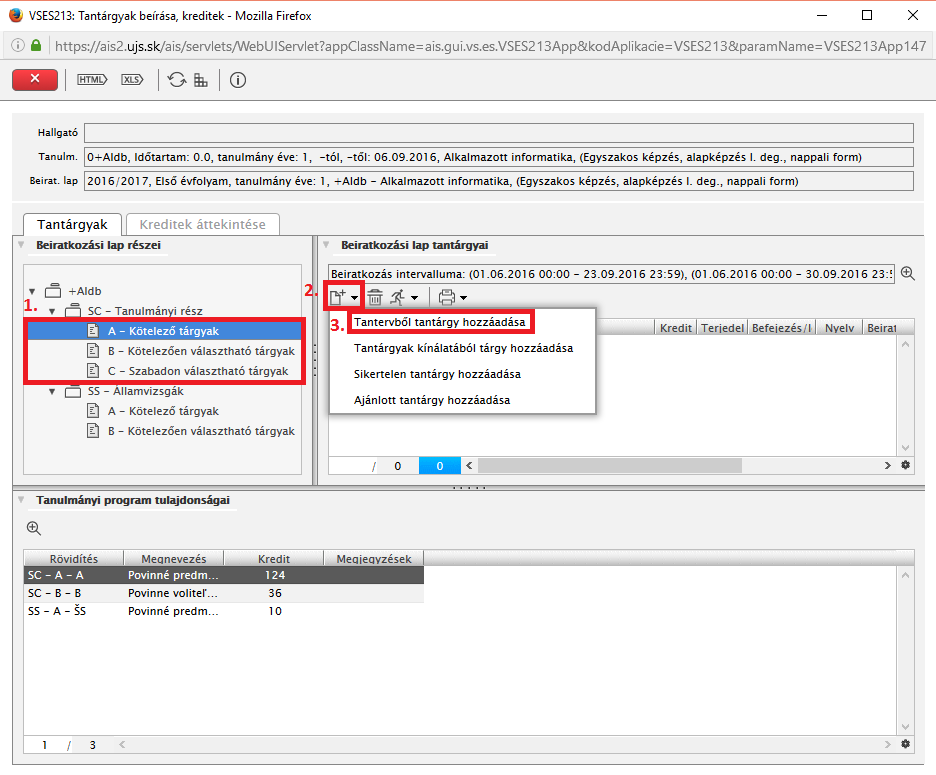Viewport: 936px width, 775px height.
Task: Select B – Kötelezően választható tárgyak under SC
Action: click(x=202, y=351)
